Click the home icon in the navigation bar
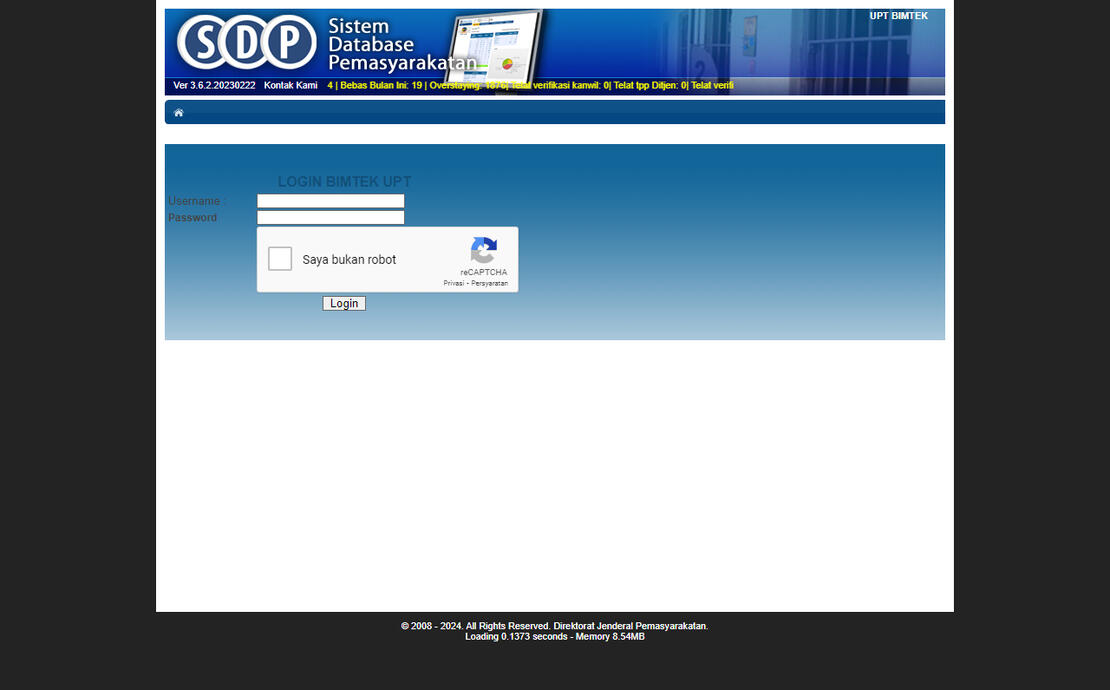1110x690 pixels. click(x=178, y=112)
